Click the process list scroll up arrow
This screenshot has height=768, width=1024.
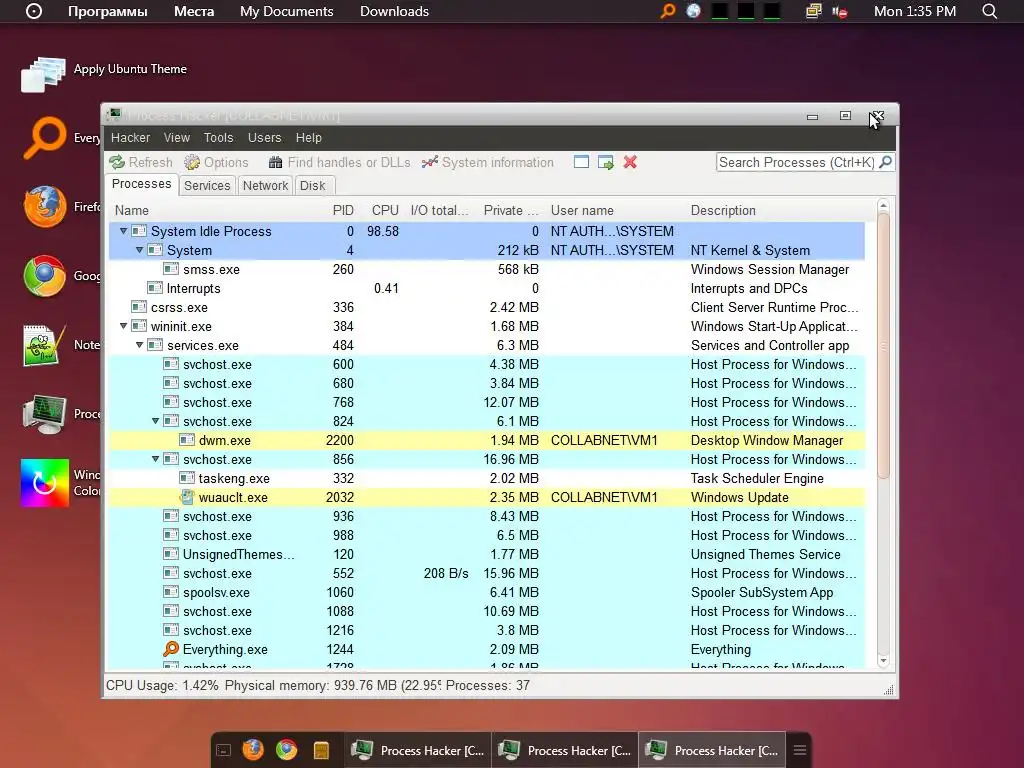[x=883, y=206]
